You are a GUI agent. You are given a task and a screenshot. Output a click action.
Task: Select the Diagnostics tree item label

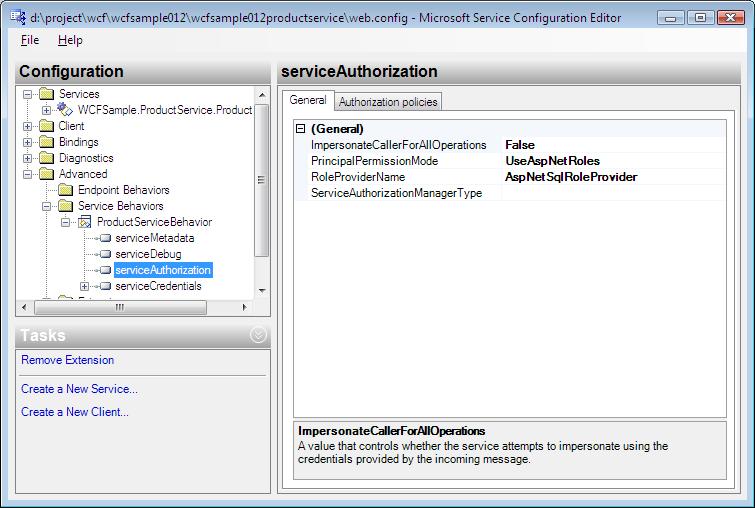[86, 158]
